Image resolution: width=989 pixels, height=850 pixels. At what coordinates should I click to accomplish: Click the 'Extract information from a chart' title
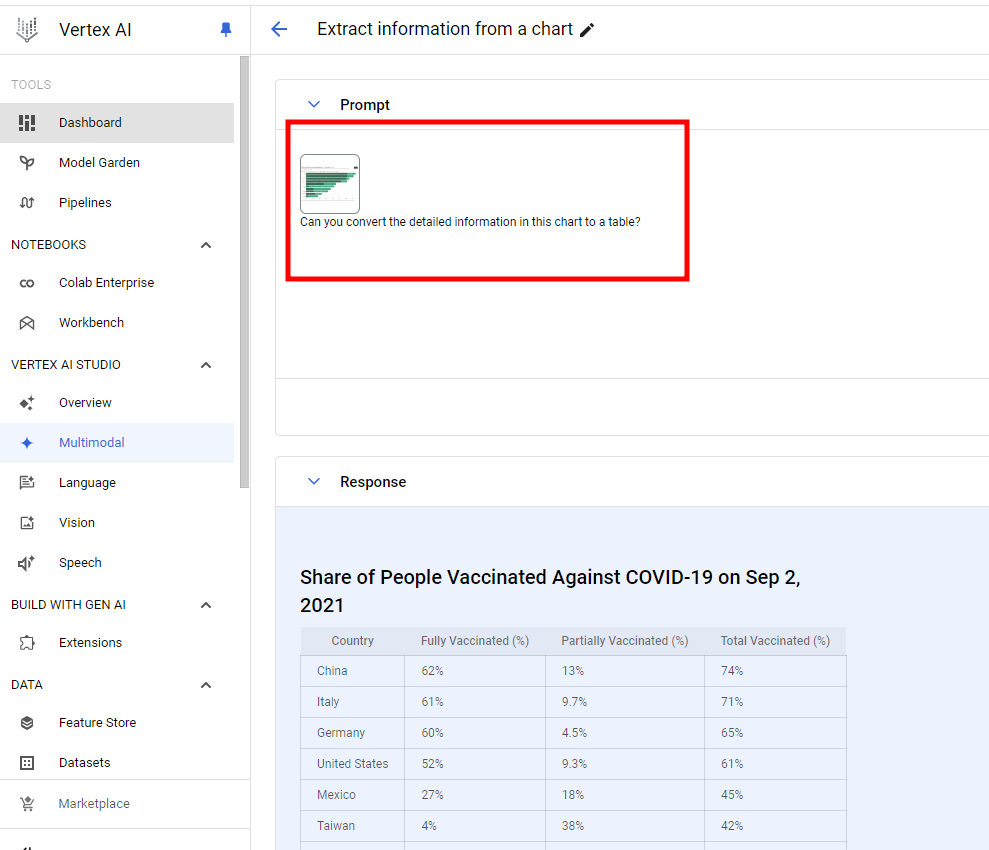click(x=445, y=29)
